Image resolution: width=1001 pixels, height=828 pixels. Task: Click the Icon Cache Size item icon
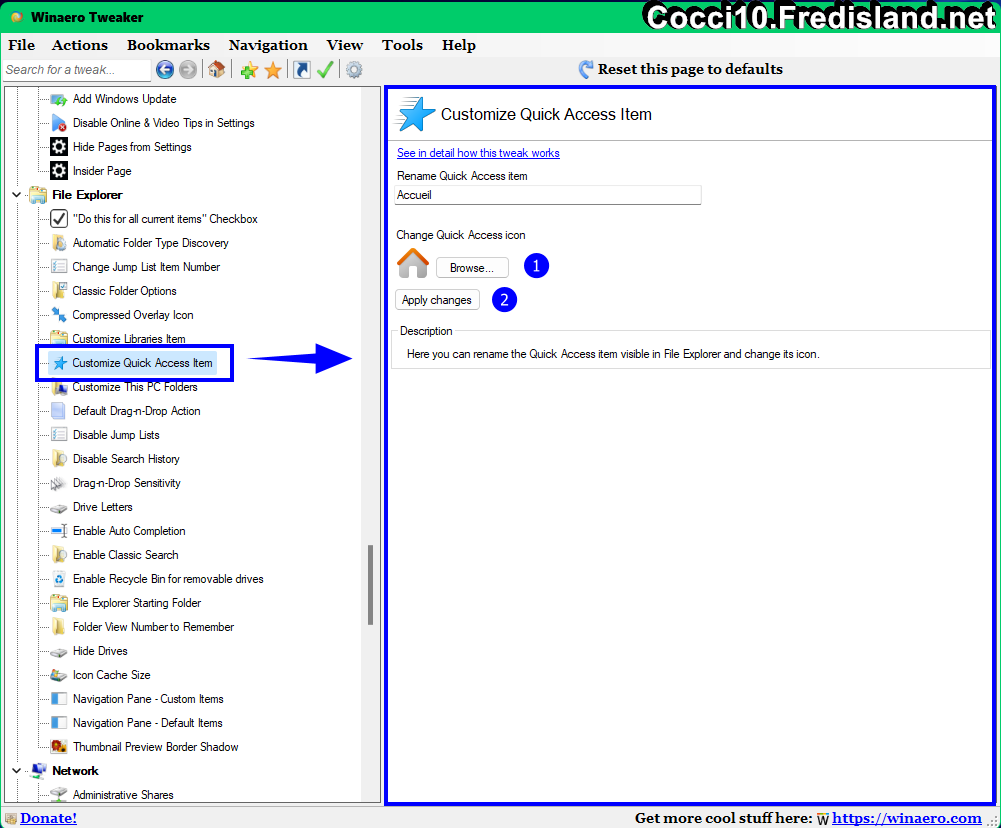(x=59, y=675)
